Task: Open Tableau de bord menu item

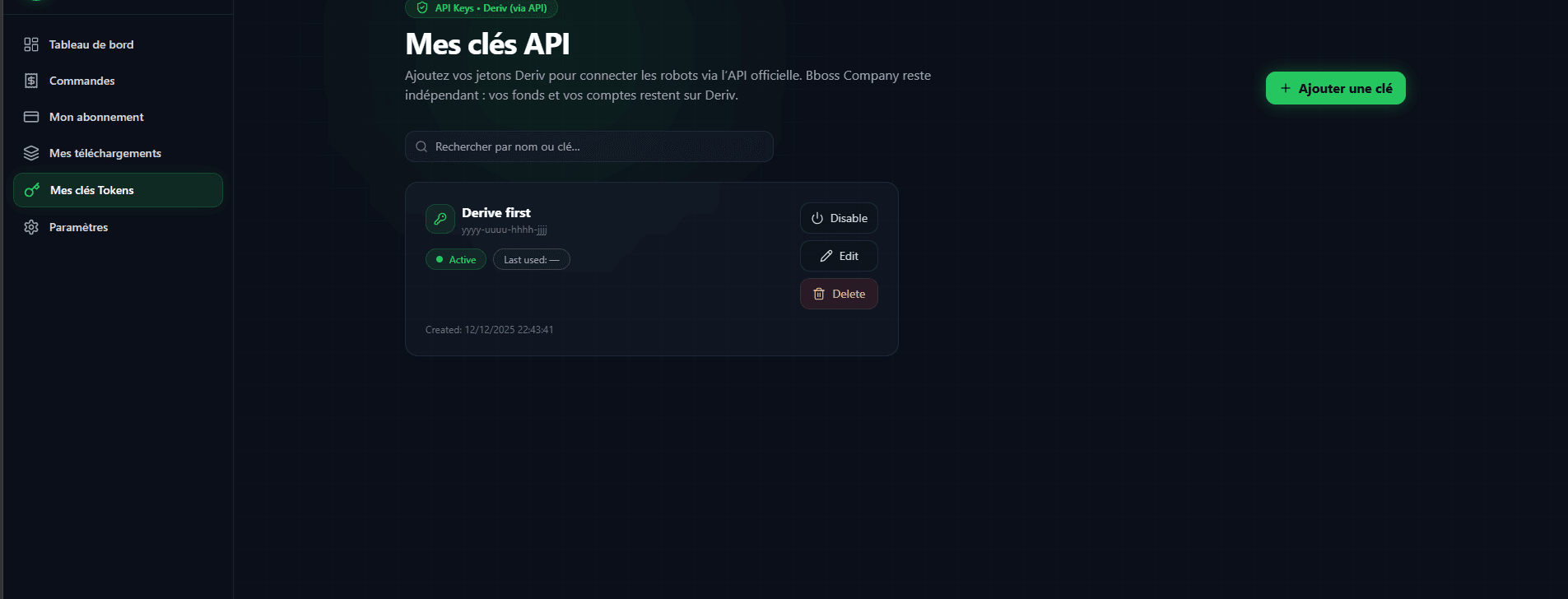Action: tap(118, 44)
